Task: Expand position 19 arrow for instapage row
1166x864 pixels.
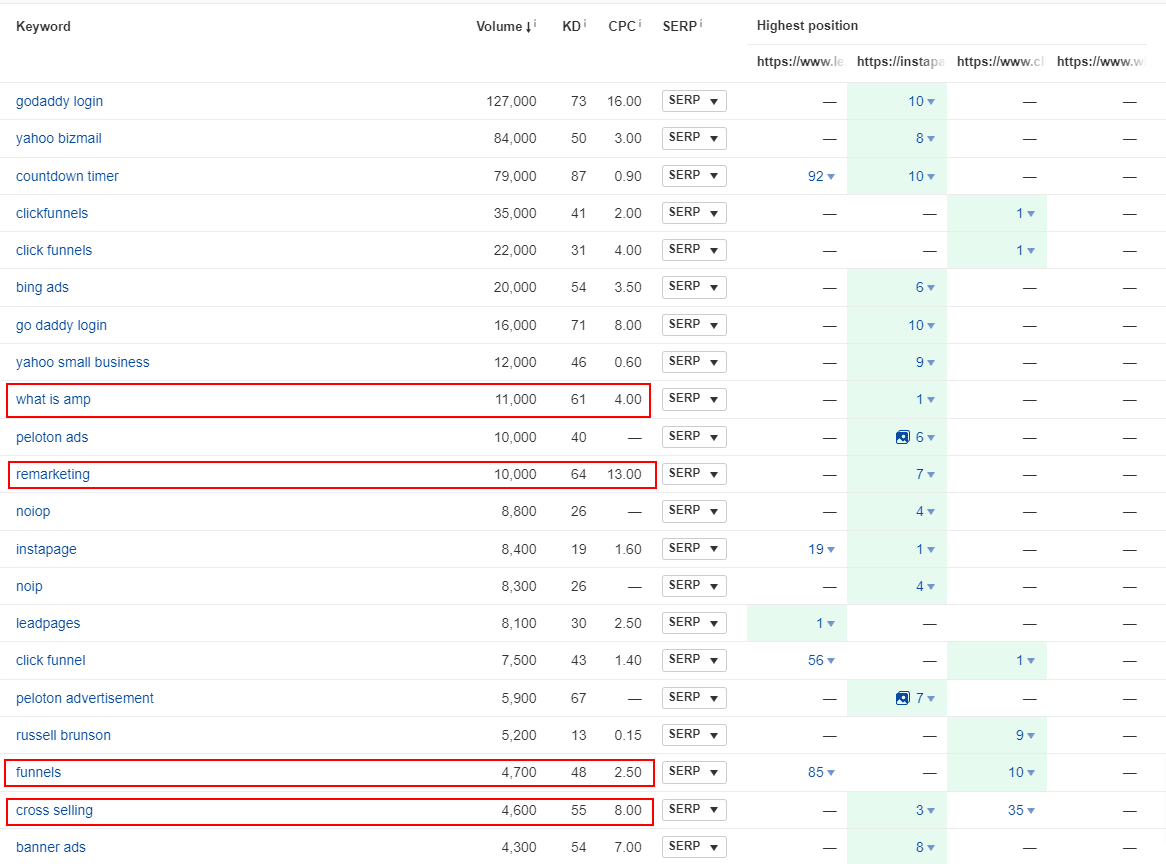Action: pyautogui.click(x=831, y=549)
